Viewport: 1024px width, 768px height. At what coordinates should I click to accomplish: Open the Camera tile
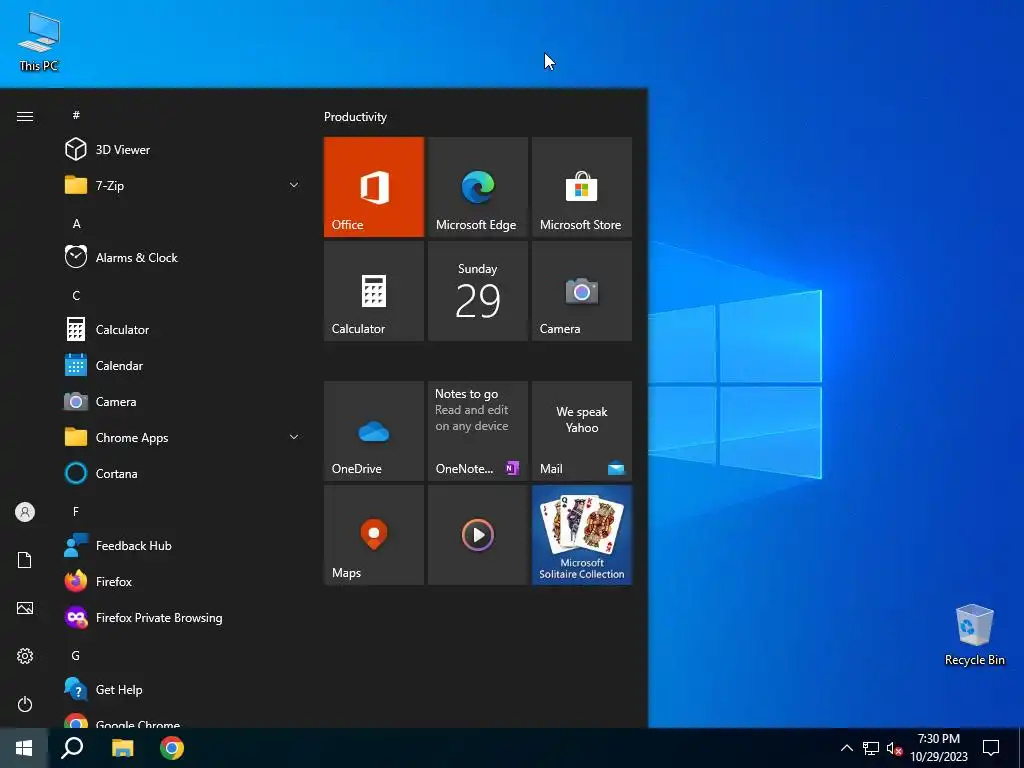click(582, 291)
